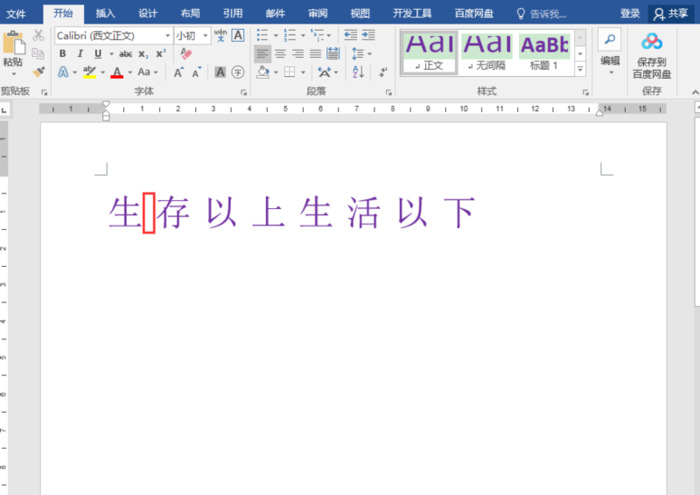
Task: Apply paragraph shading paint bucket
Action: tap(263, 72)
